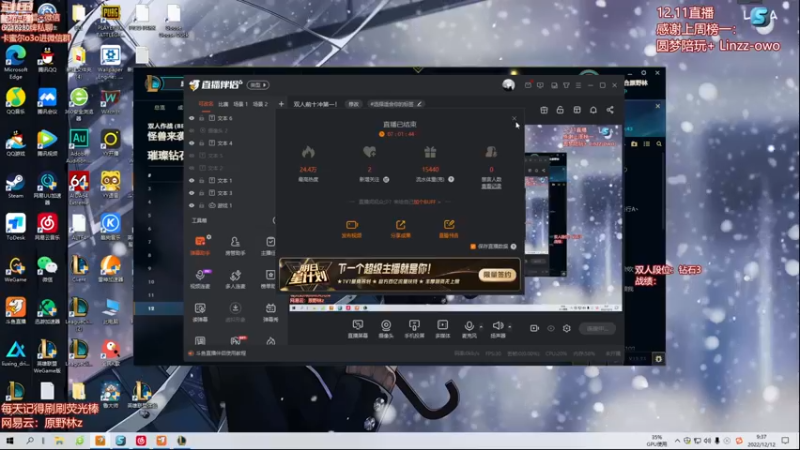Image resolution: width=800 pixels, height=450 pixels.
Task: Toggle the lock on the 文本 6 layer
Action: coord(202,118)
